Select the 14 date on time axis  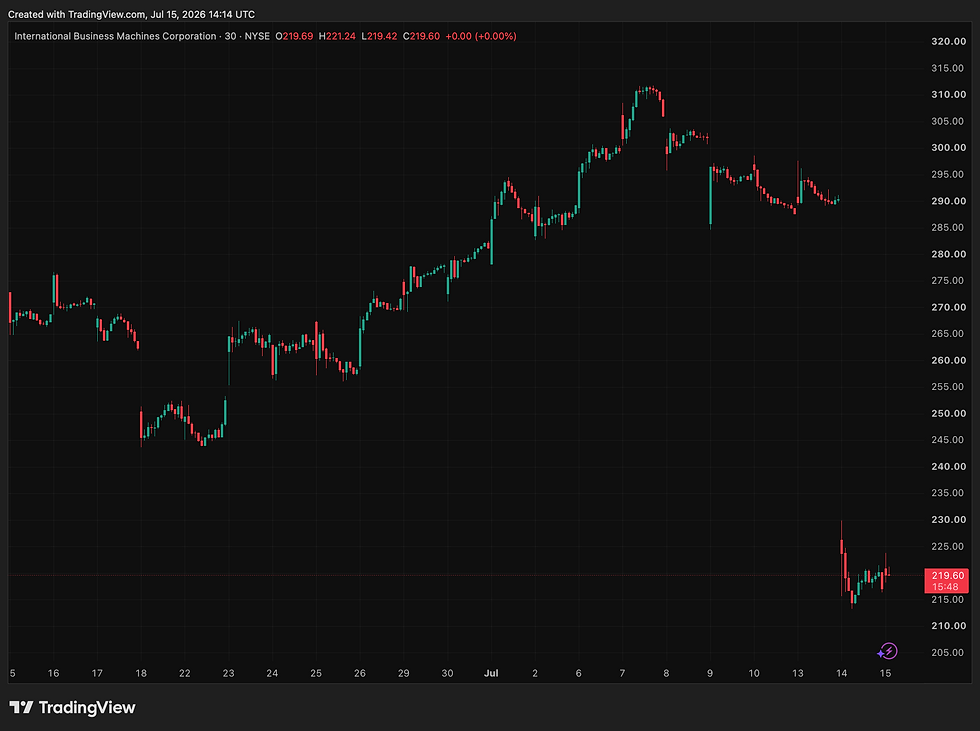coord(841,673)
